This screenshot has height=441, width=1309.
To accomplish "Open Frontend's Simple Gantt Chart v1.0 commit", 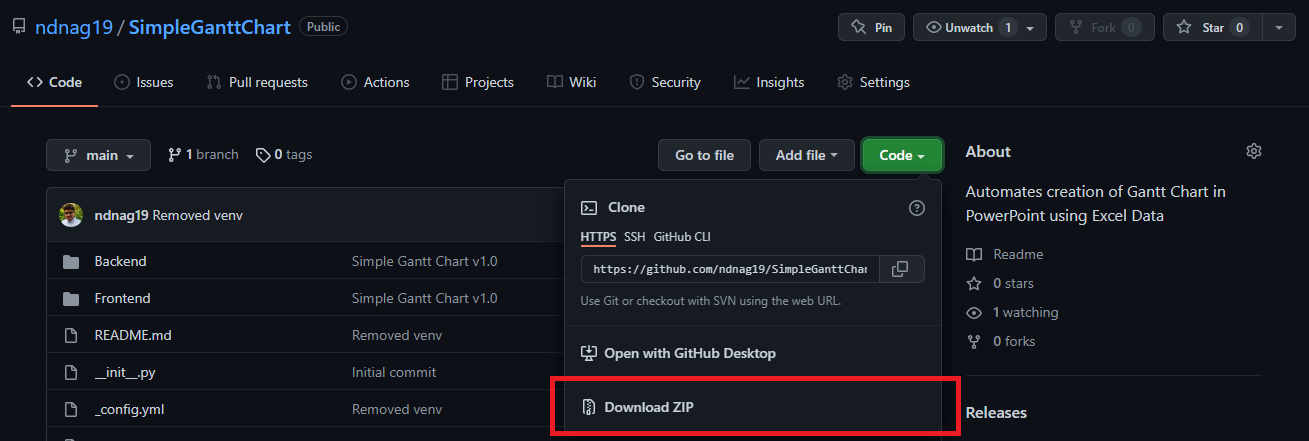I will tap(424, 298).
